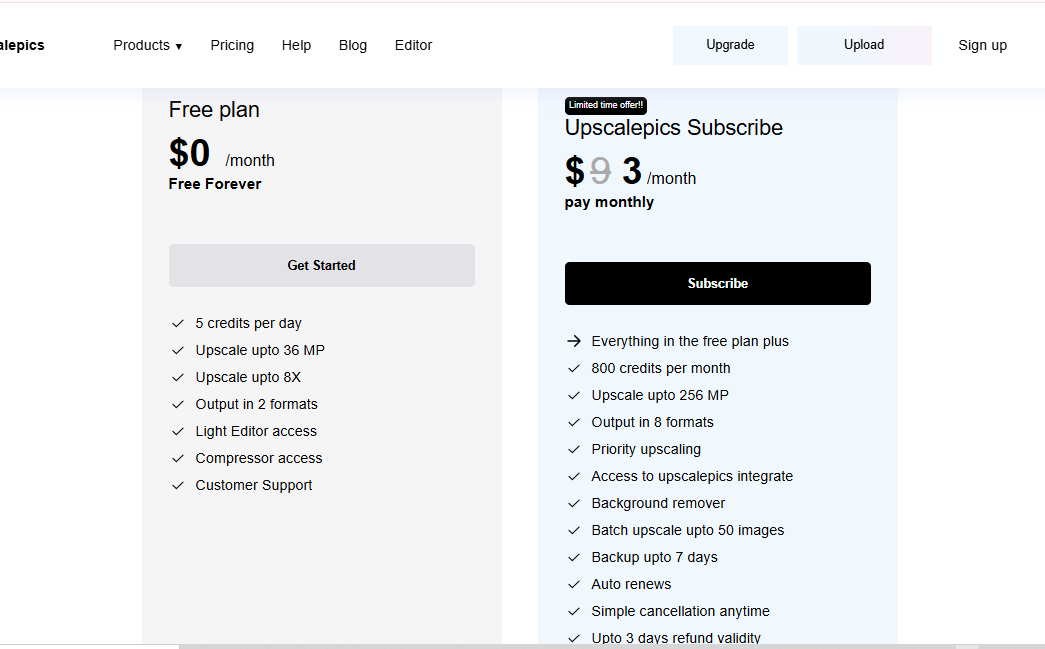Click '800 credits per month' text
Image resolution: width=1045 pixels, height=649 pixels.
pos(660,368)
